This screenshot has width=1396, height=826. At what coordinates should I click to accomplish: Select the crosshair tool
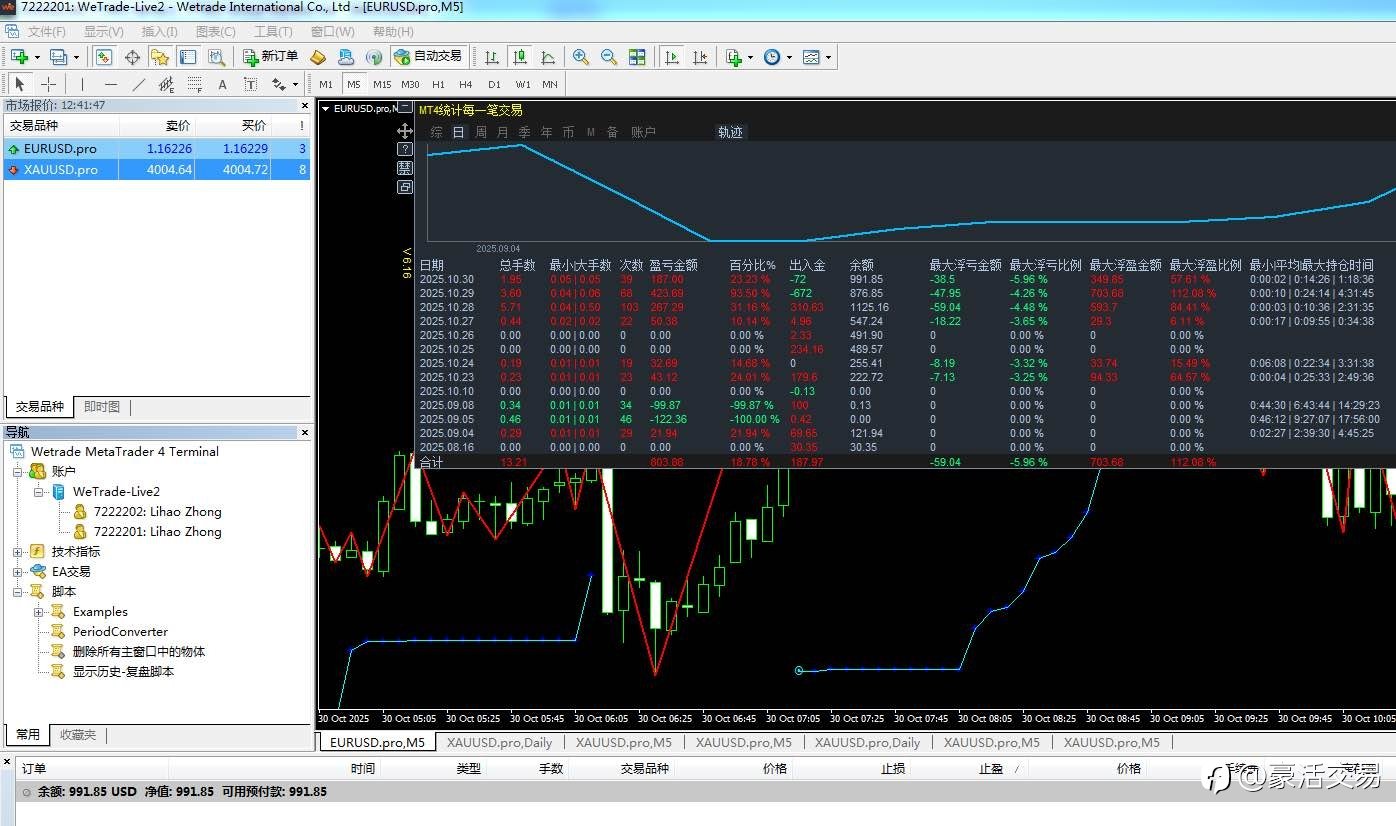(x=48, y=84)
